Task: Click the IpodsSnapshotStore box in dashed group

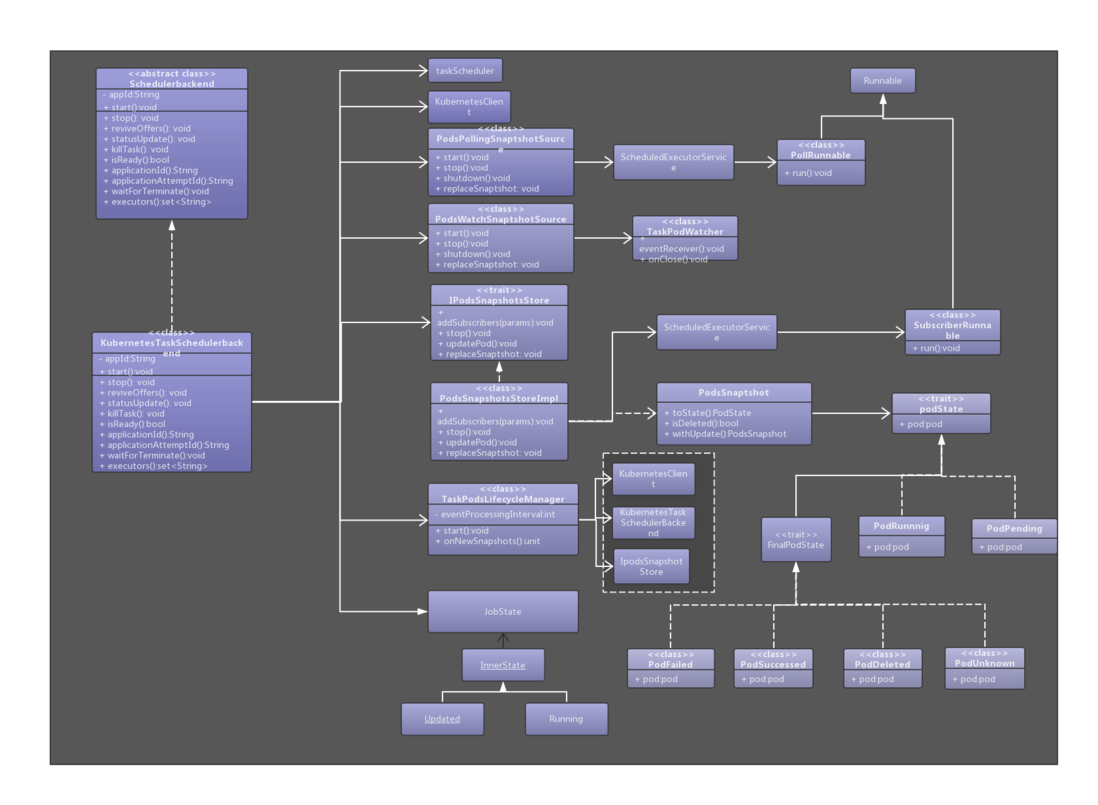Action: pos(651,566)
